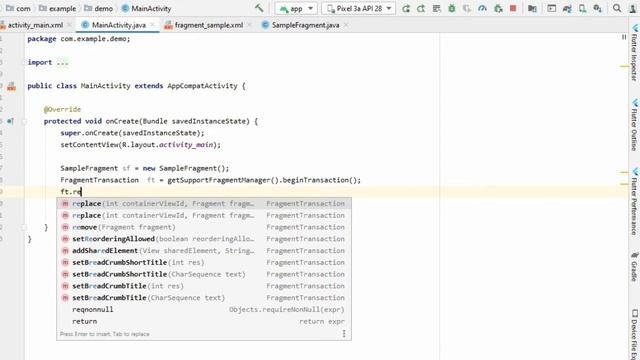Expand the folded import statements
This screenshot has height=360, width=640.
[x=62, y=62]
